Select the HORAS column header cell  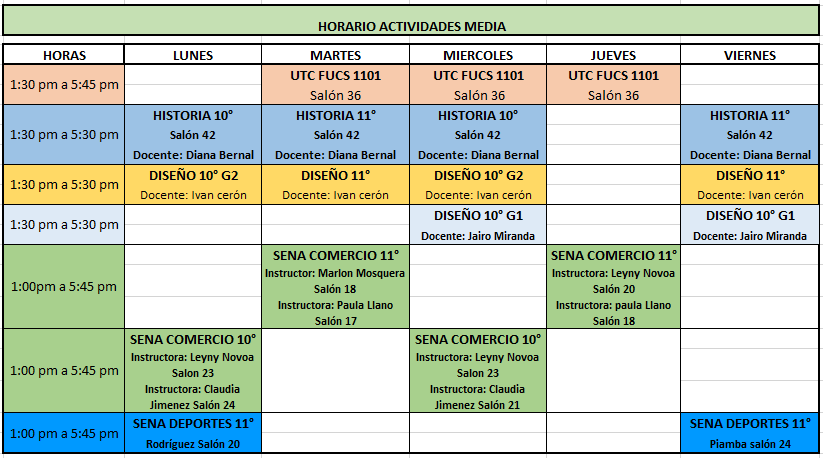tap(64, 55)
